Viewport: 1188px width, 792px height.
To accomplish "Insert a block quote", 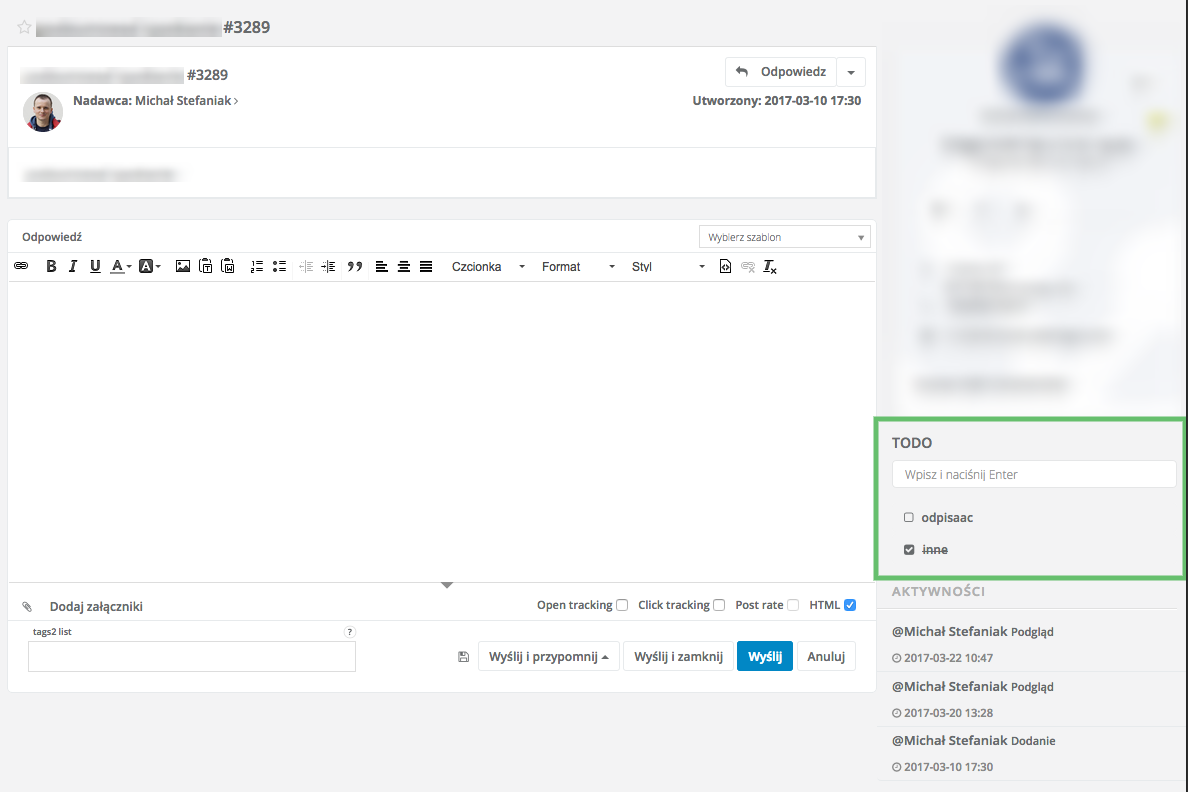I will point(355,266).
